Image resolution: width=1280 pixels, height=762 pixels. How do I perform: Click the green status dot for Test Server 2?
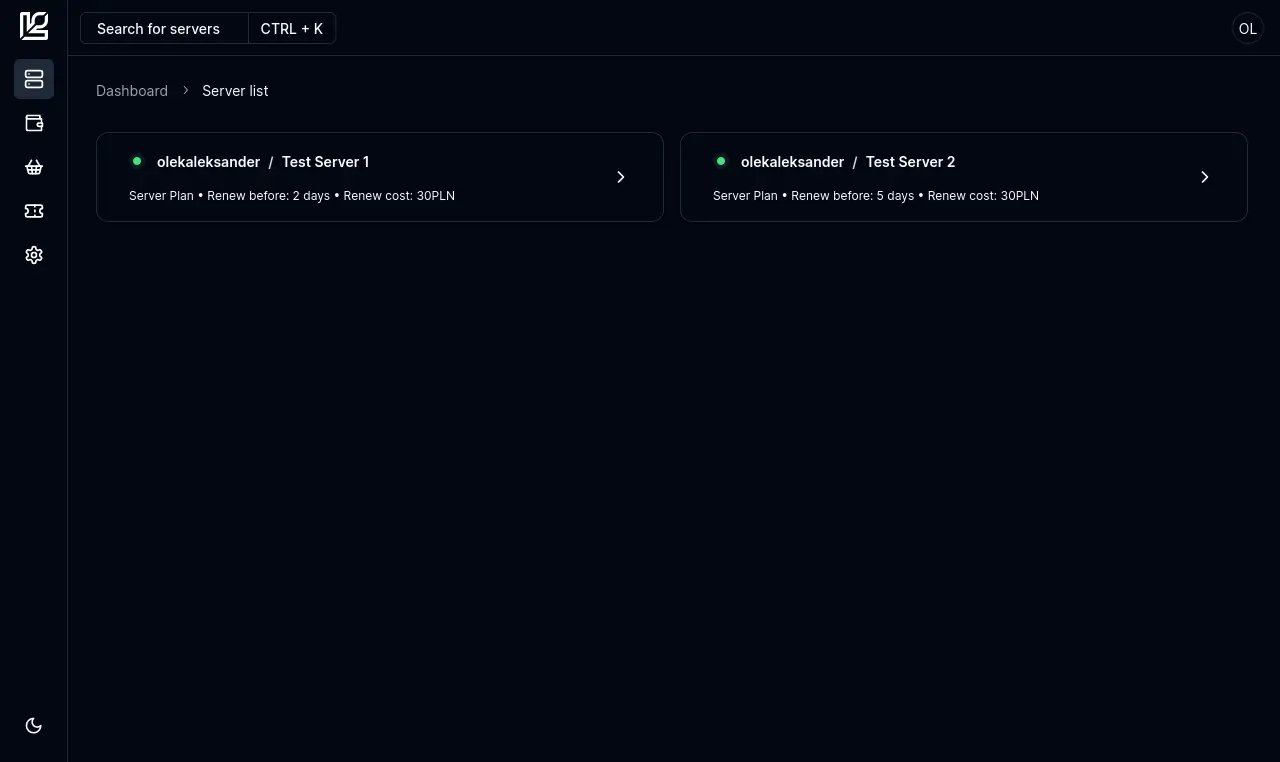click(x=721, y=161)
